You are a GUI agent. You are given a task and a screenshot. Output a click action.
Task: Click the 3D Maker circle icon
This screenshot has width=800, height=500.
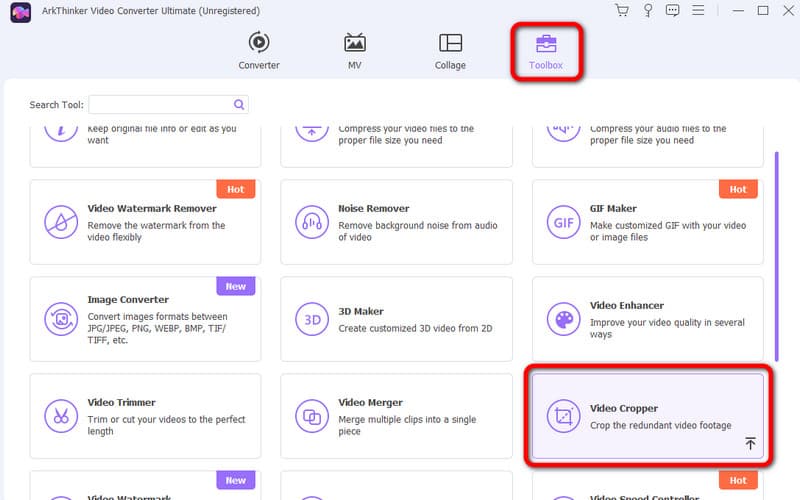click(312, 319)
